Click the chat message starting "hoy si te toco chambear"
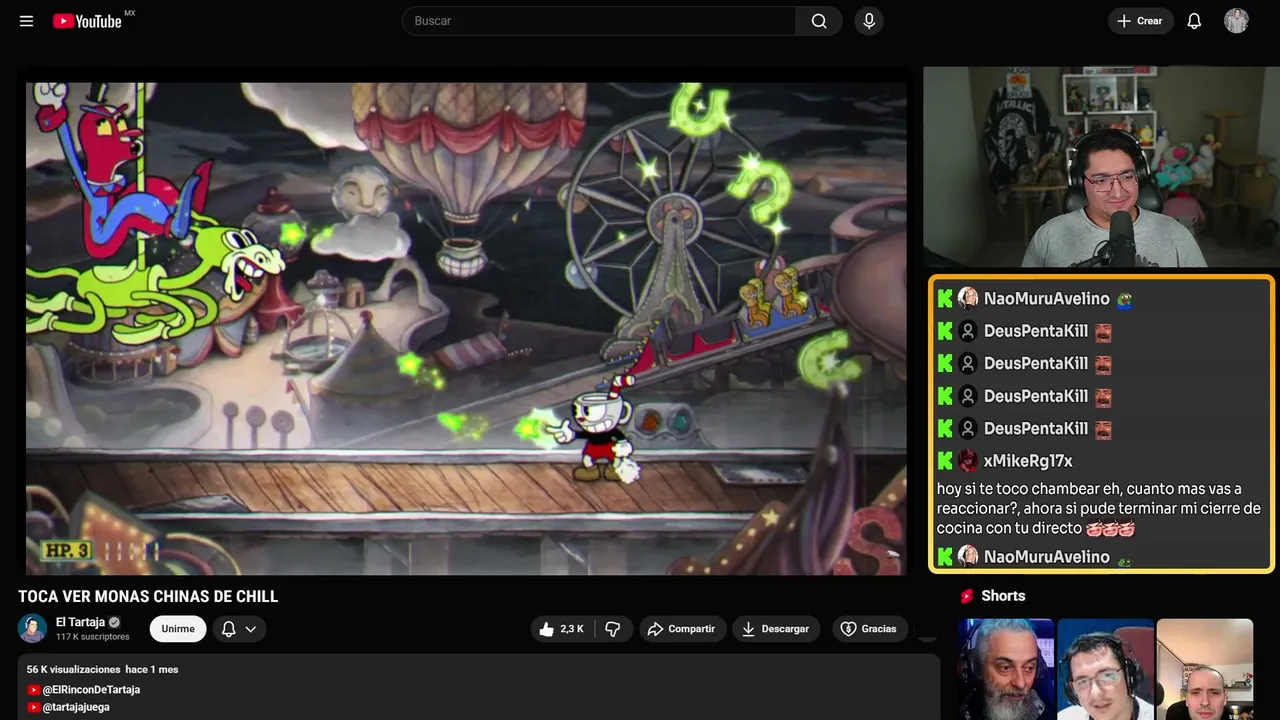The width and height of the screenshot is (1280, 720). (1099, 508)
